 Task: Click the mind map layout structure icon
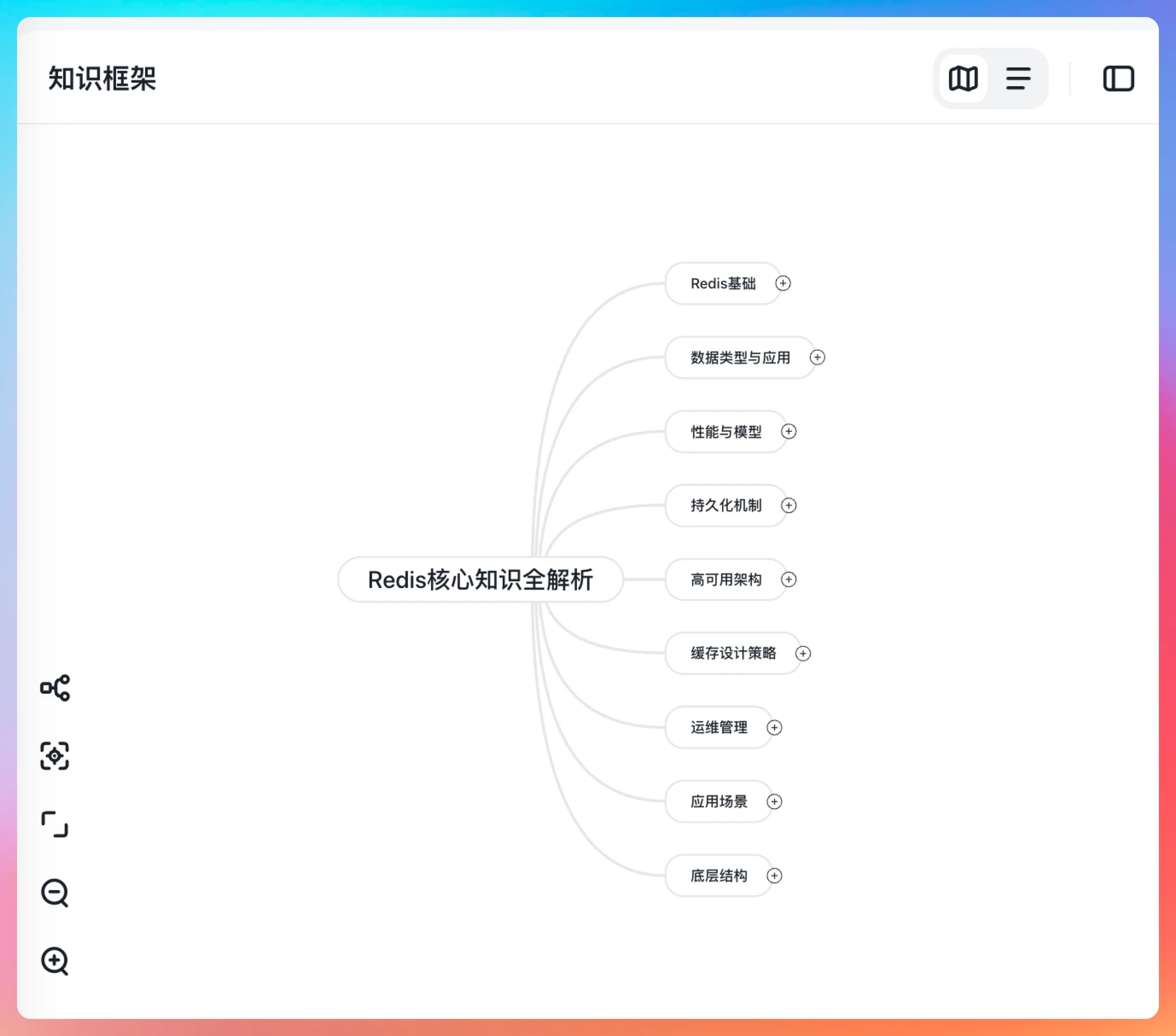55,688
